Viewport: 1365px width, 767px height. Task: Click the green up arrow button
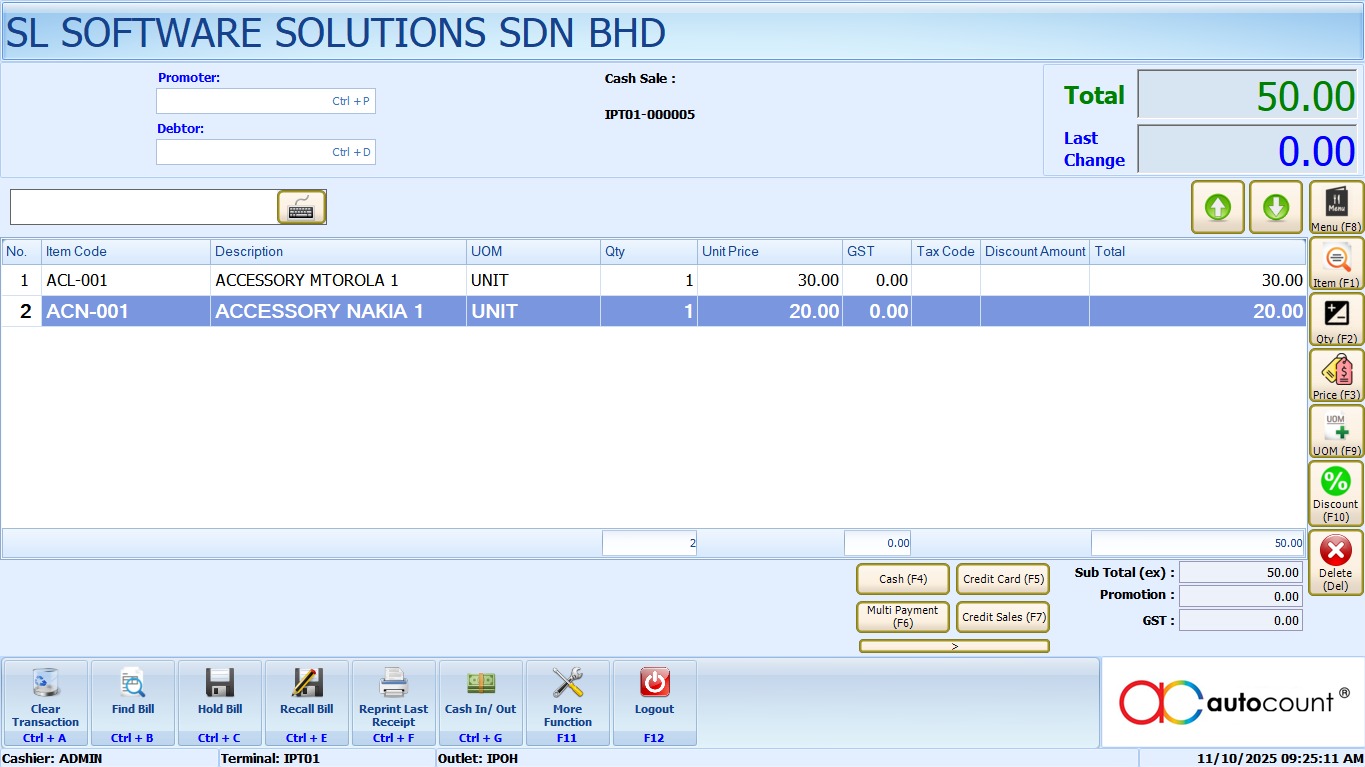coord(1217,207)
